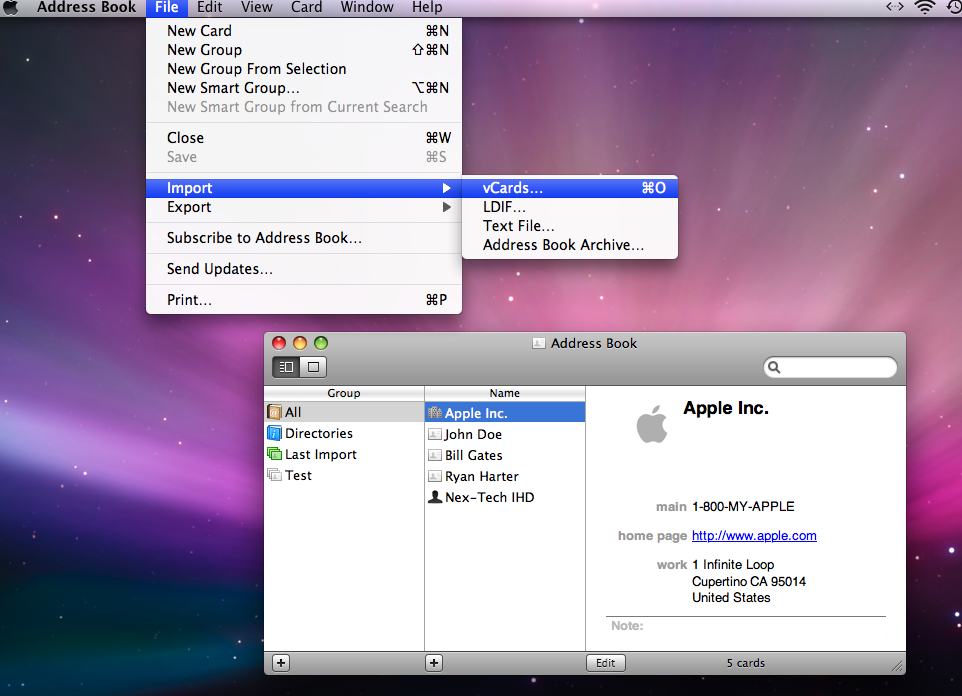Import Address Book Archive…
Image resolution: width=962 pixels, height=696 pixels.
(x=570, y=245)
